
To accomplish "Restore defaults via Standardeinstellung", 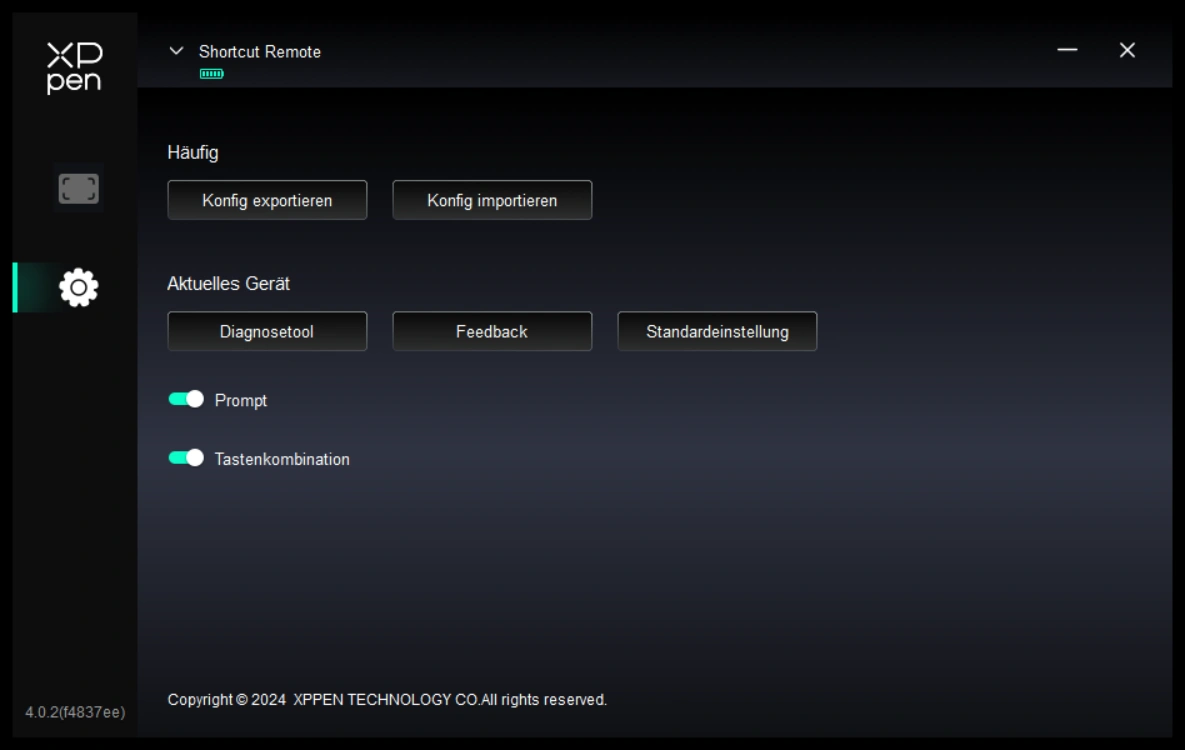I will click(717, 331).
